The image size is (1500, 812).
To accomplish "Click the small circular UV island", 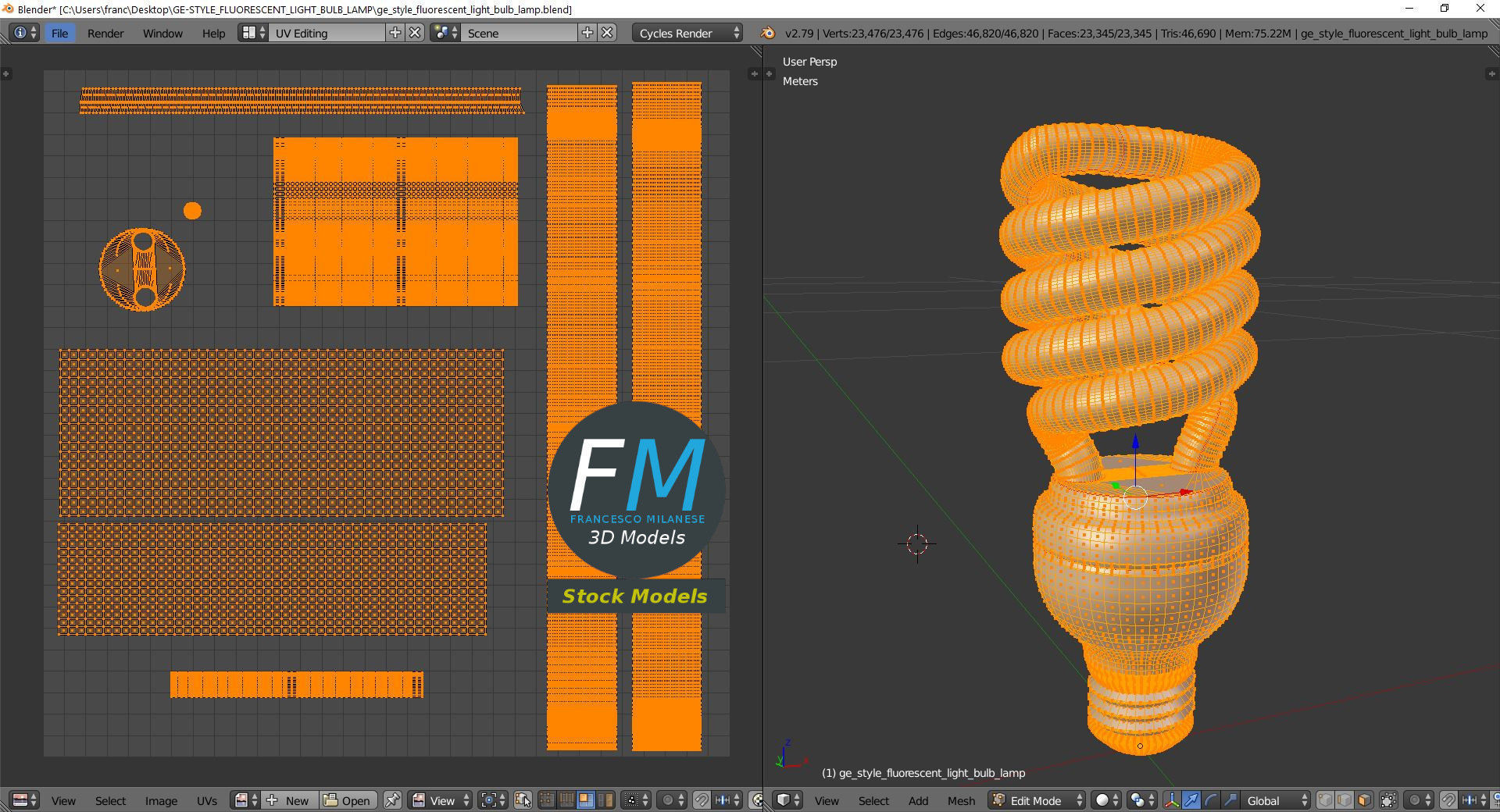I will tap(192, 211).
